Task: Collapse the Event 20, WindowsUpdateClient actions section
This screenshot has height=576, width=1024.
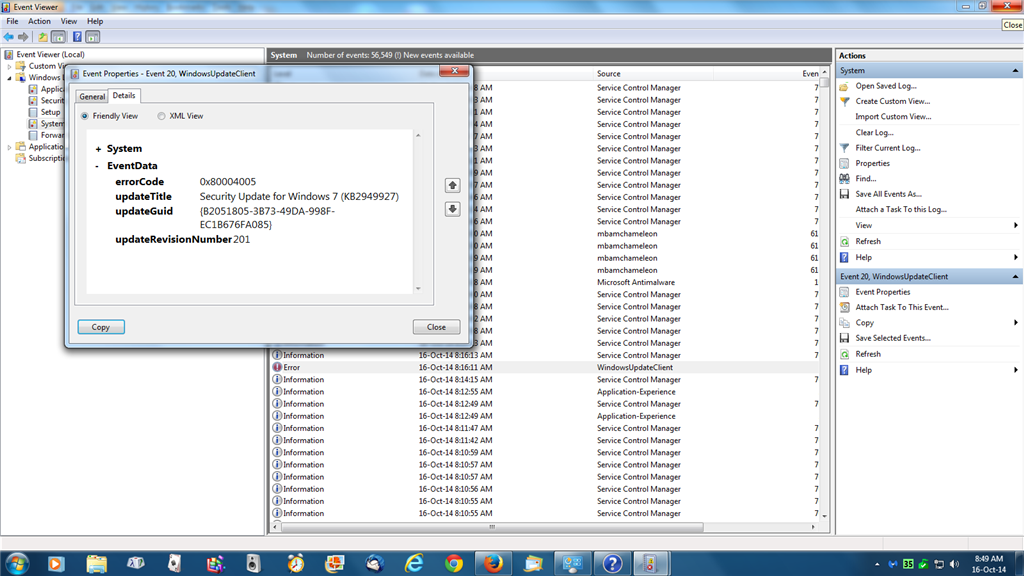Action: [x=1015, y=277]
